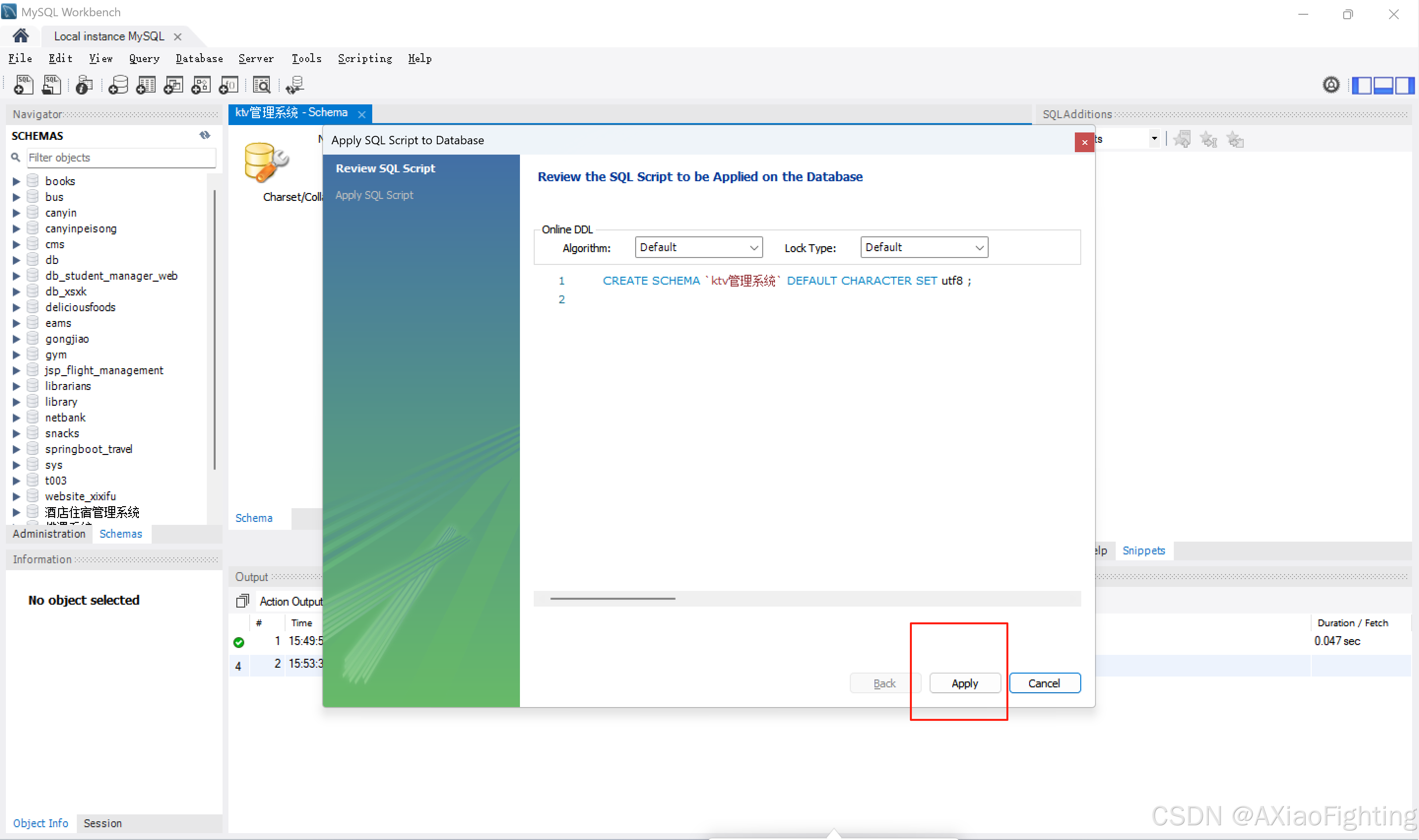Viewport: 1419px width, 840px height.
Task: Click the new SQL tab icon
Action: (23, 85)
